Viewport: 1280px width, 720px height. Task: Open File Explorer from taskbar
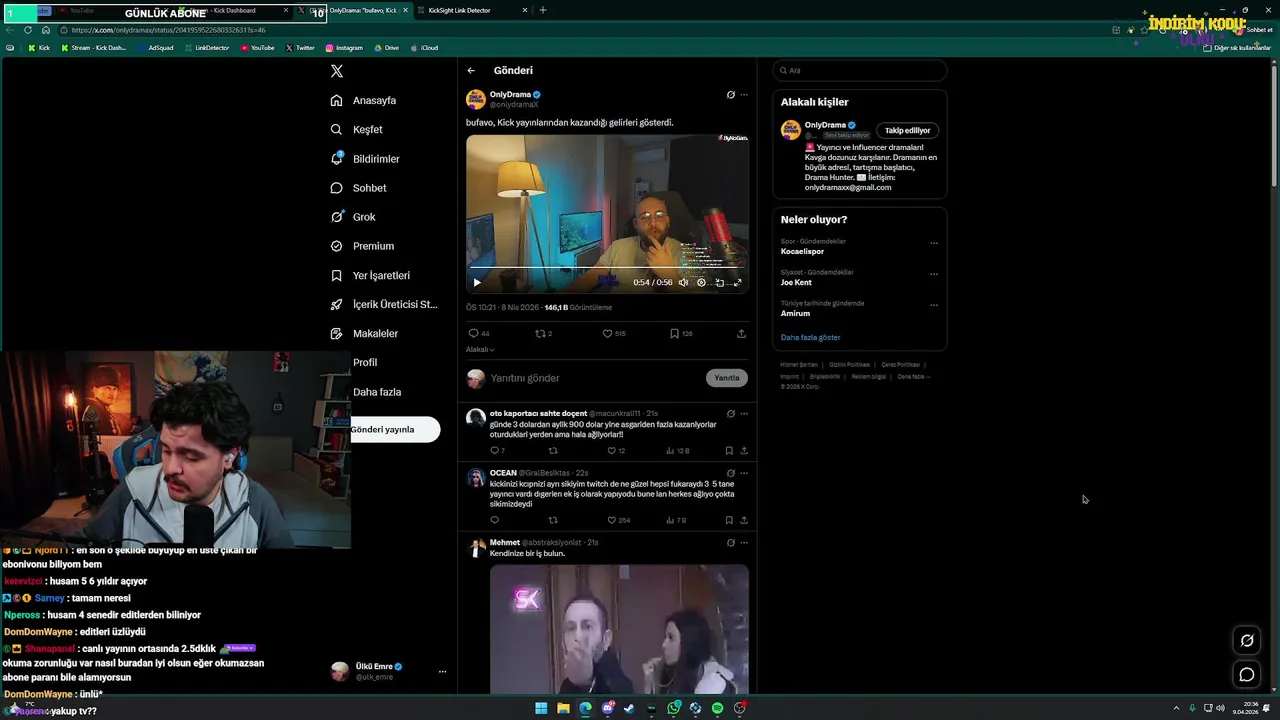point(563,708)
